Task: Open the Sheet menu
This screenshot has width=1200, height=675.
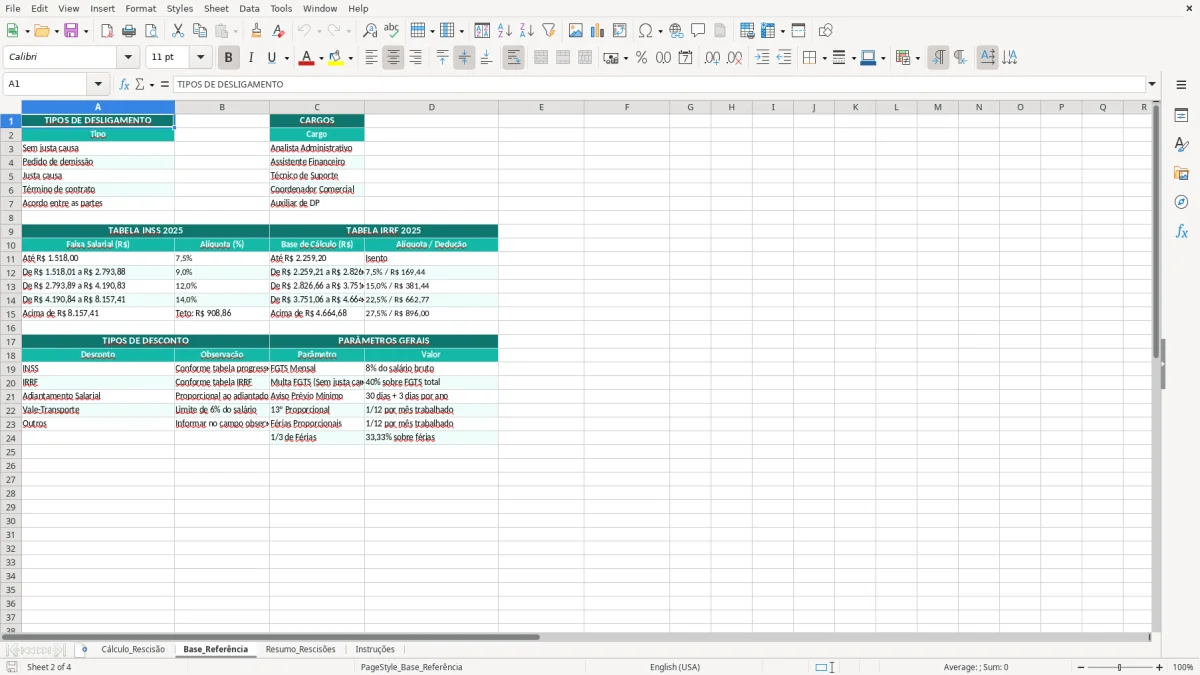Action: click(216, 8)
